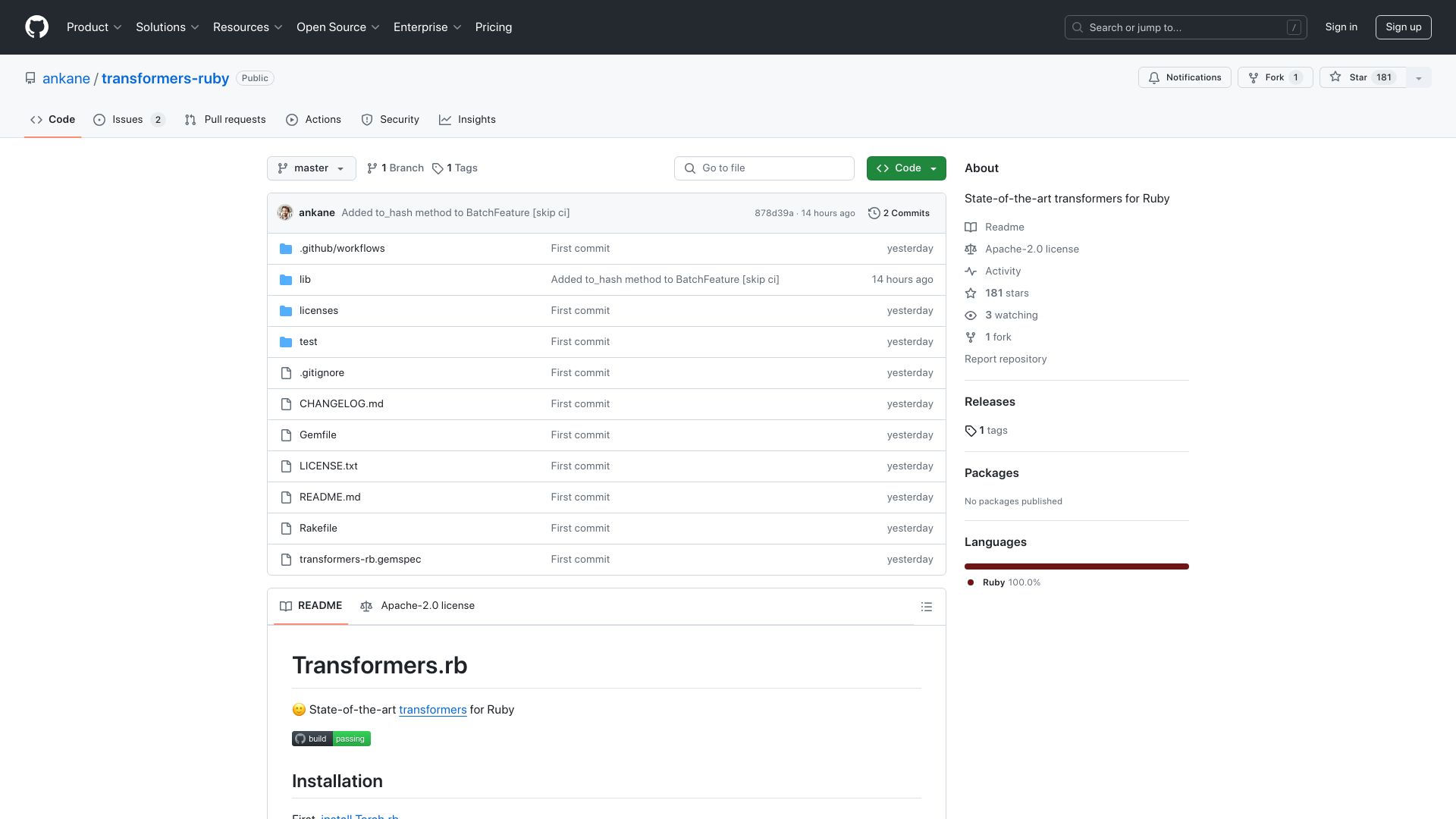Click the GitHub logo icon
Screen dimensions: 1456x819
pyautogui.click(x=36, y=27)
